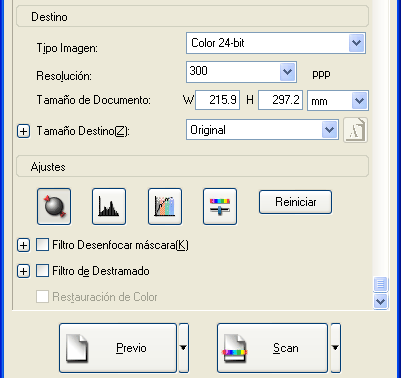Enable Filtro de Destramado checkbox
This screenshot has width=401, height=378.
[x=42, y=271]
